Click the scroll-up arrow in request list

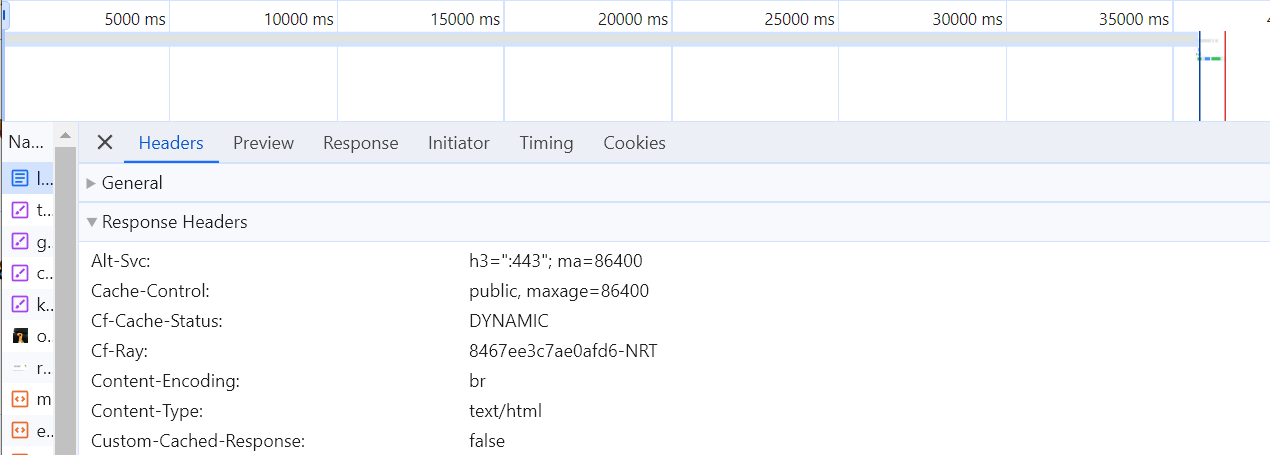[x=65, y=135]
